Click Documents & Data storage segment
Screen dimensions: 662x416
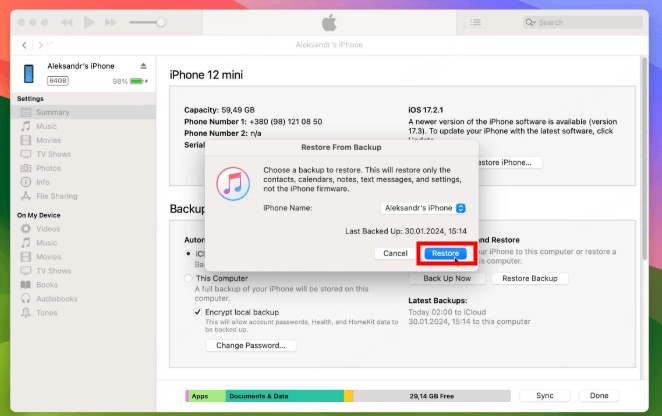(x=285, y=396)
